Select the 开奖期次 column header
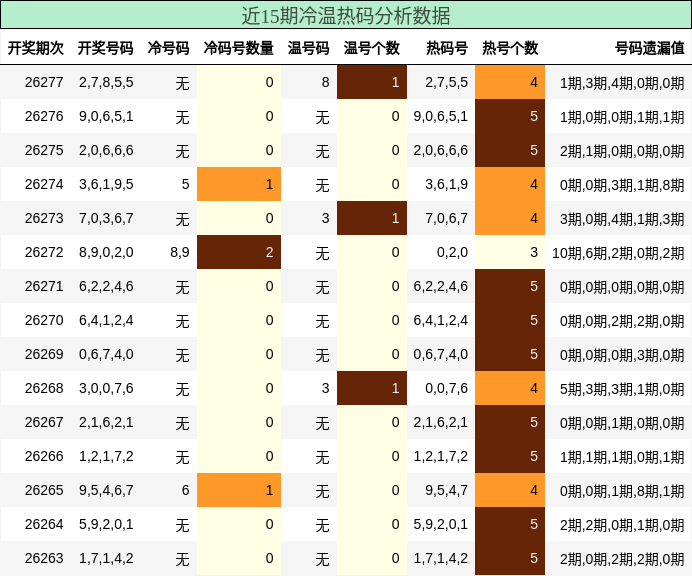The height and width of the screenshot is (576, 692). pos(36,48)
